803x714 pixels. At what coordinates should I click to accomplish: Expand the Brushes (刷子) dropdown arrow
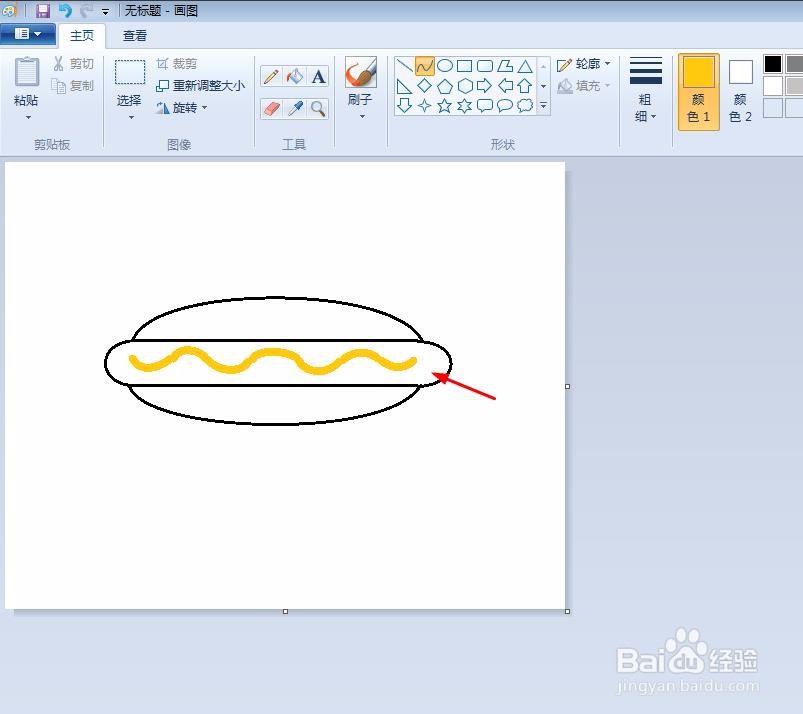point(362,117)
